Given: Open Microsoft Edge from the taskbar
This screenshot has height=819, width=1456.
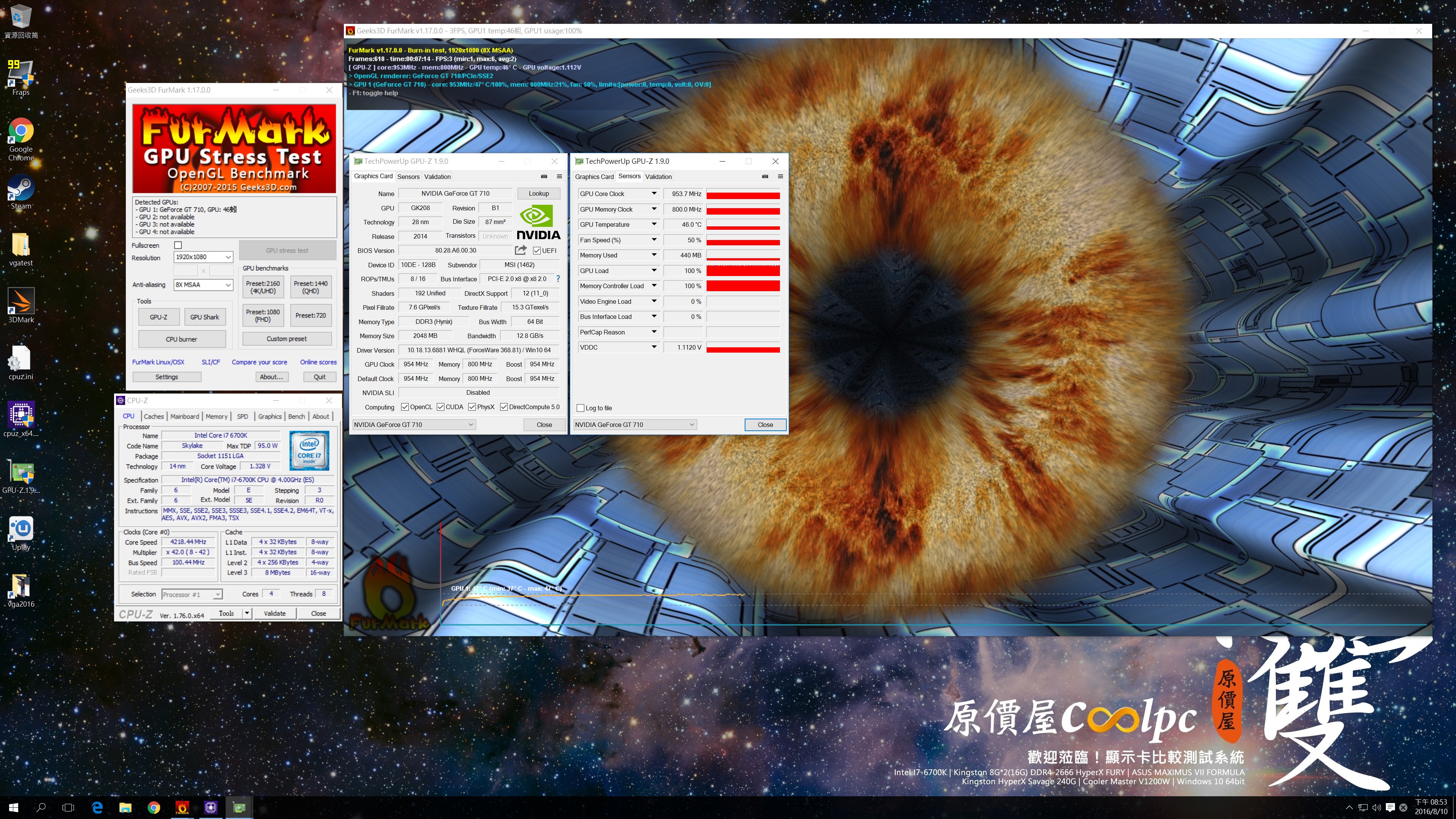Looking at the screenshot, I should (x=97, y=808).
